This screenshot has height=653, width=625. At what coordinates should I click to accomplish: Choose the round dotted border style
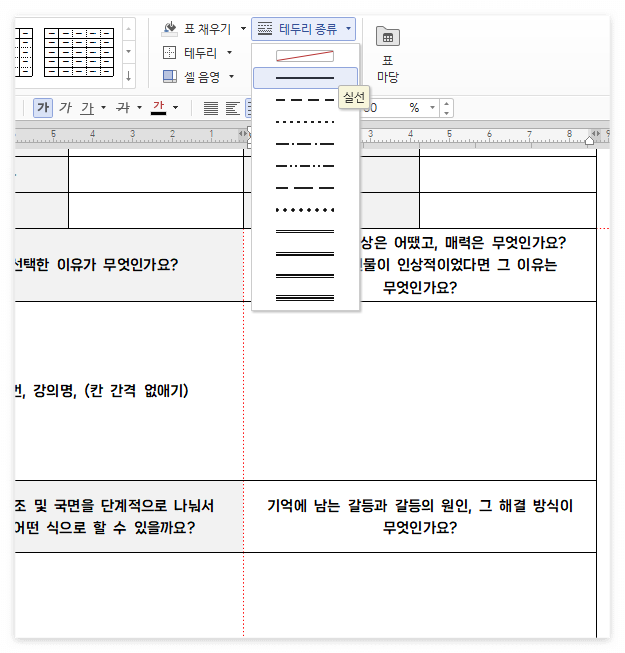click(x=305, y=210)
